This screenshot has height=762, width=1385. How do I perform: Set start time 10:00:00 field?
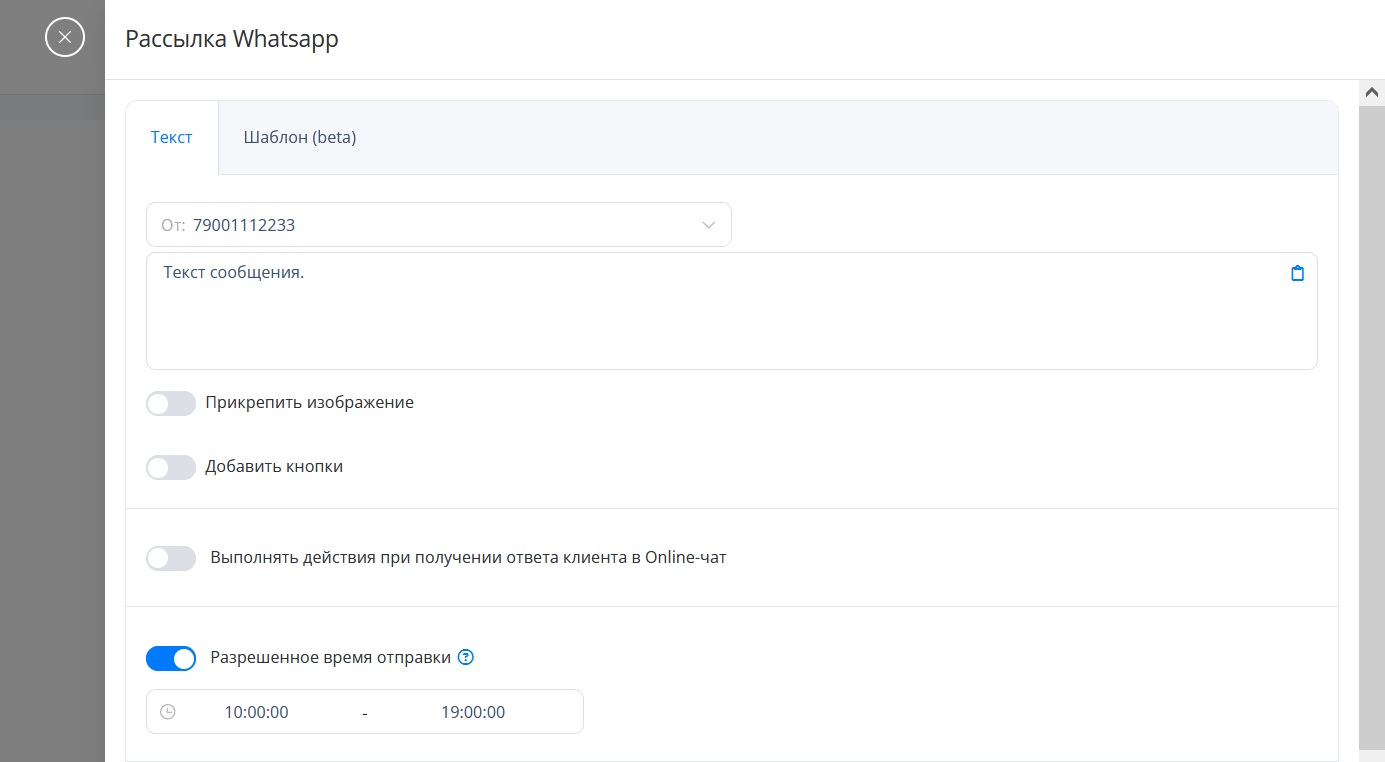click(x=256, y=712)
